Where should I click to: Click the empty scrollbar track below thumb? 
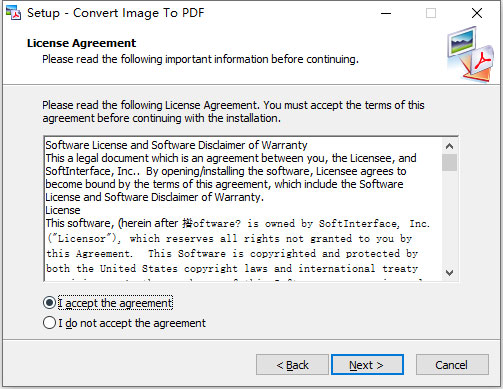pyautogui.click(x=449, y=218)
